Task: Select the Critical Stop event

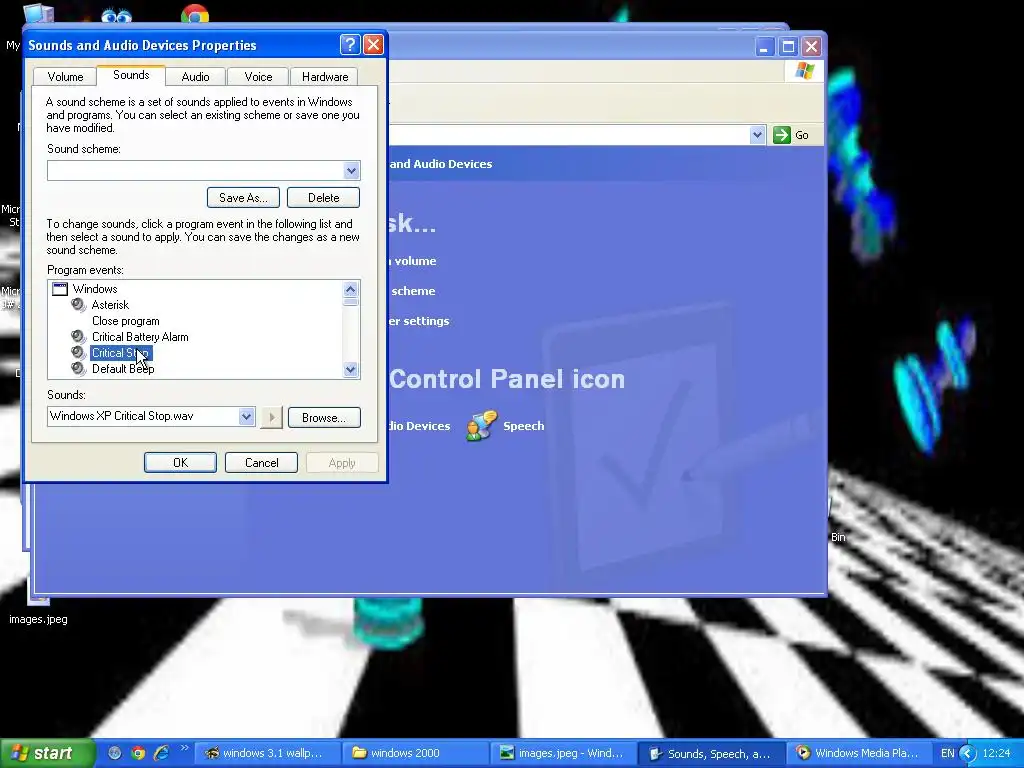Action: 121,353
